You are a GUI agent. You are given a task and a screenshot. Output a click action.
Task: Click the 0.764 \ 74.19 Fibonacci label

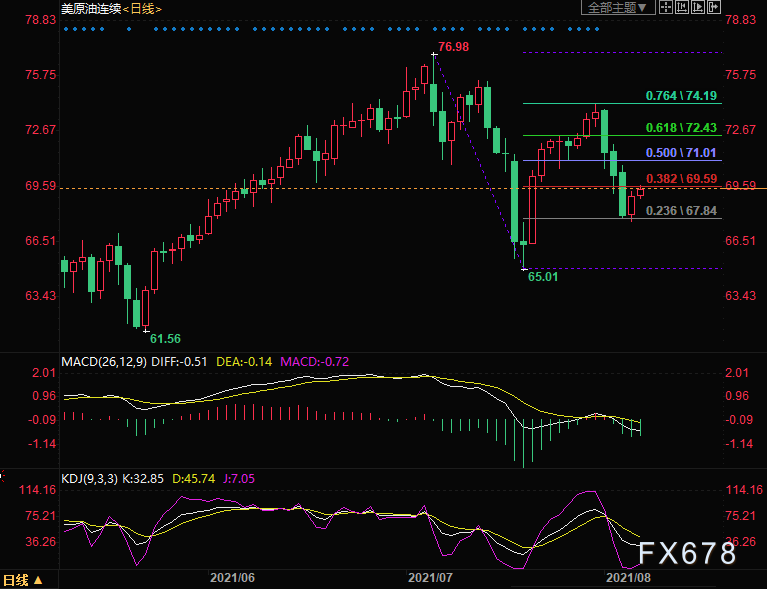click(x=683, y=96)
